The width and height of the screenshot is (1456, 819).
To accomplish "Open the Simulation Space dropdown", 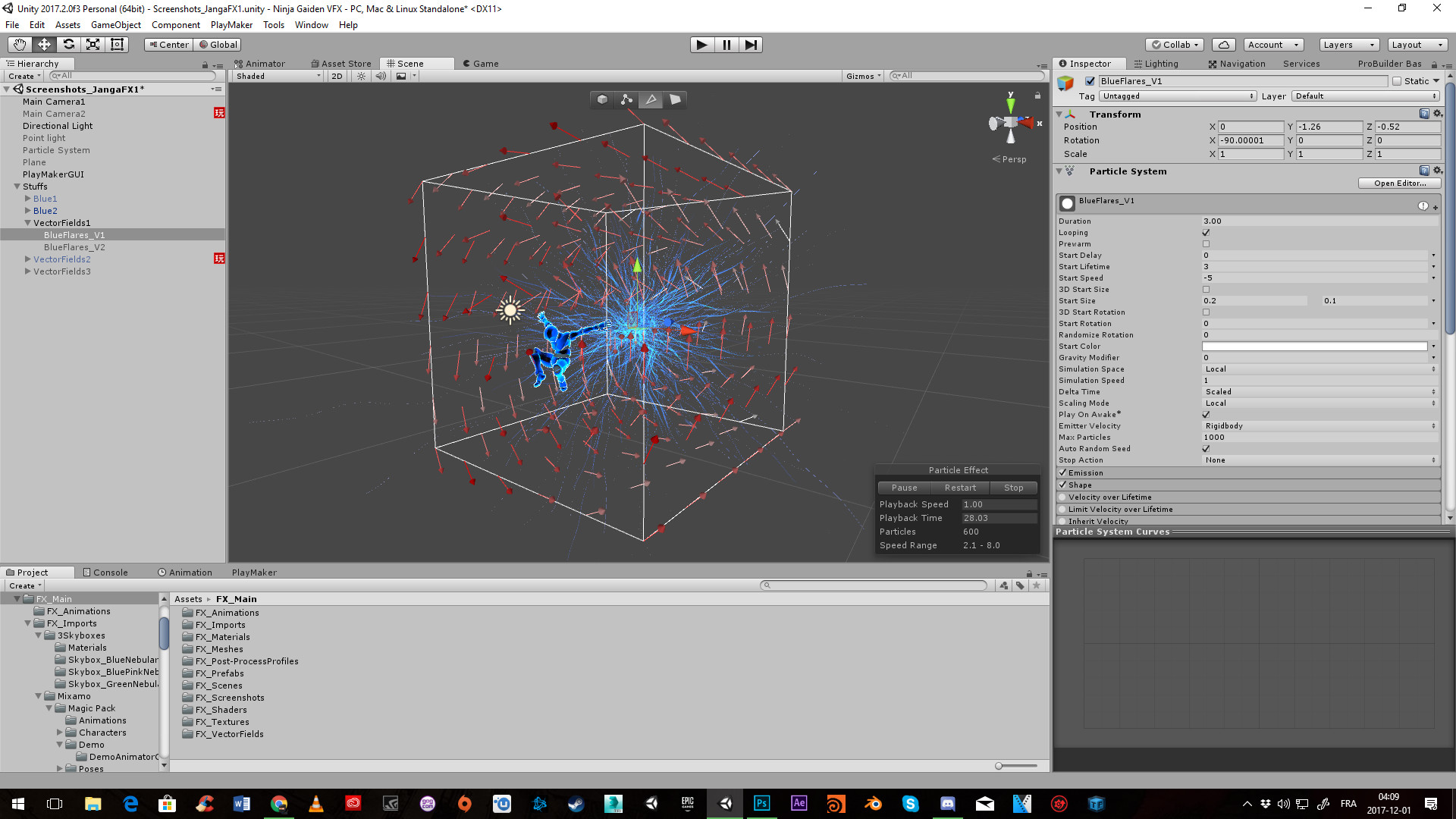I will 1319,369.
